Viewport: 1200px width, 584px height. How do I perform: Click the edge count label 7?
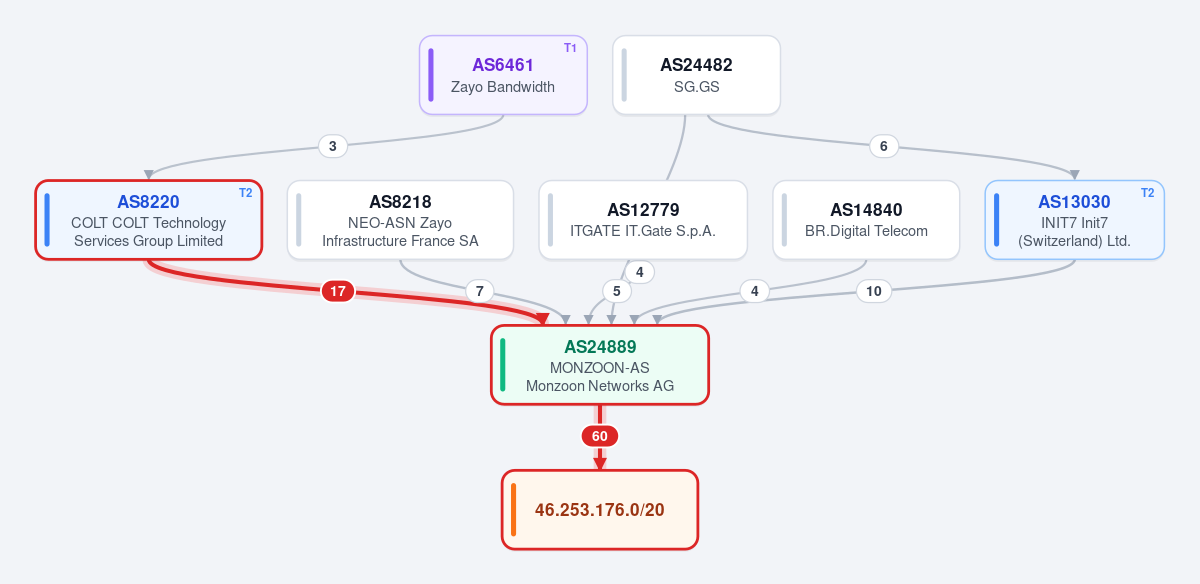point(480,291)
